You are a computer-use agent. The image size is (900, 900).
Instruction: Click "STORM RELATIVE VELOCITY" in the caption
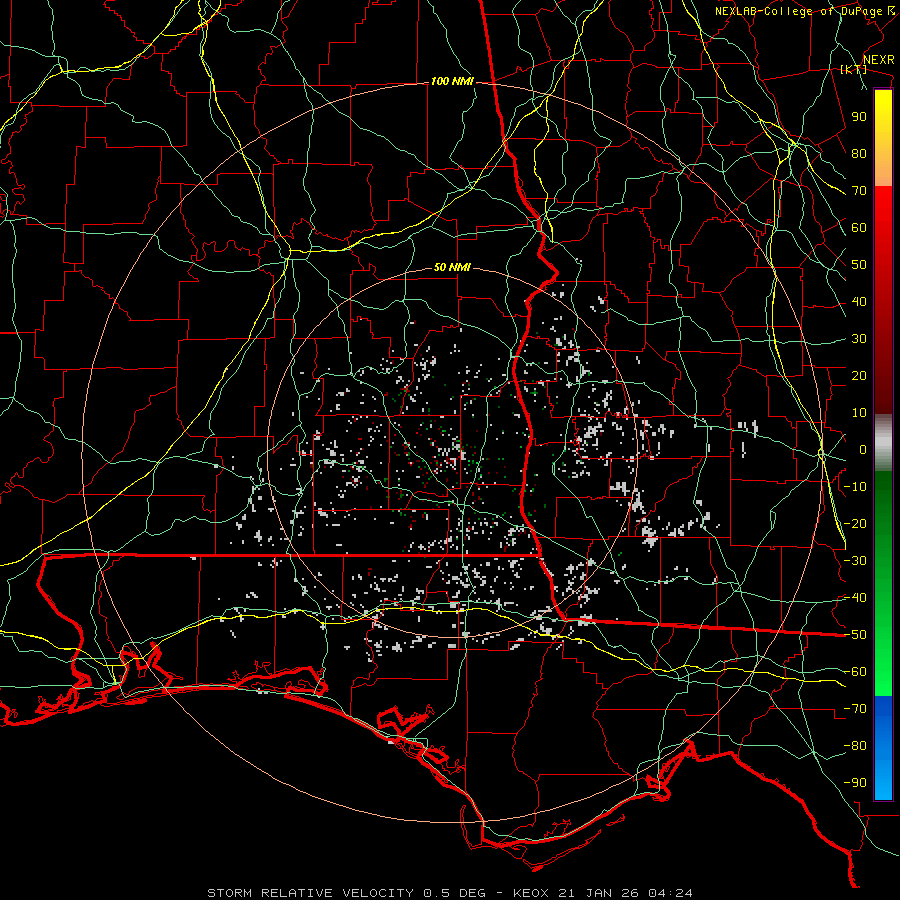(310, 893)
